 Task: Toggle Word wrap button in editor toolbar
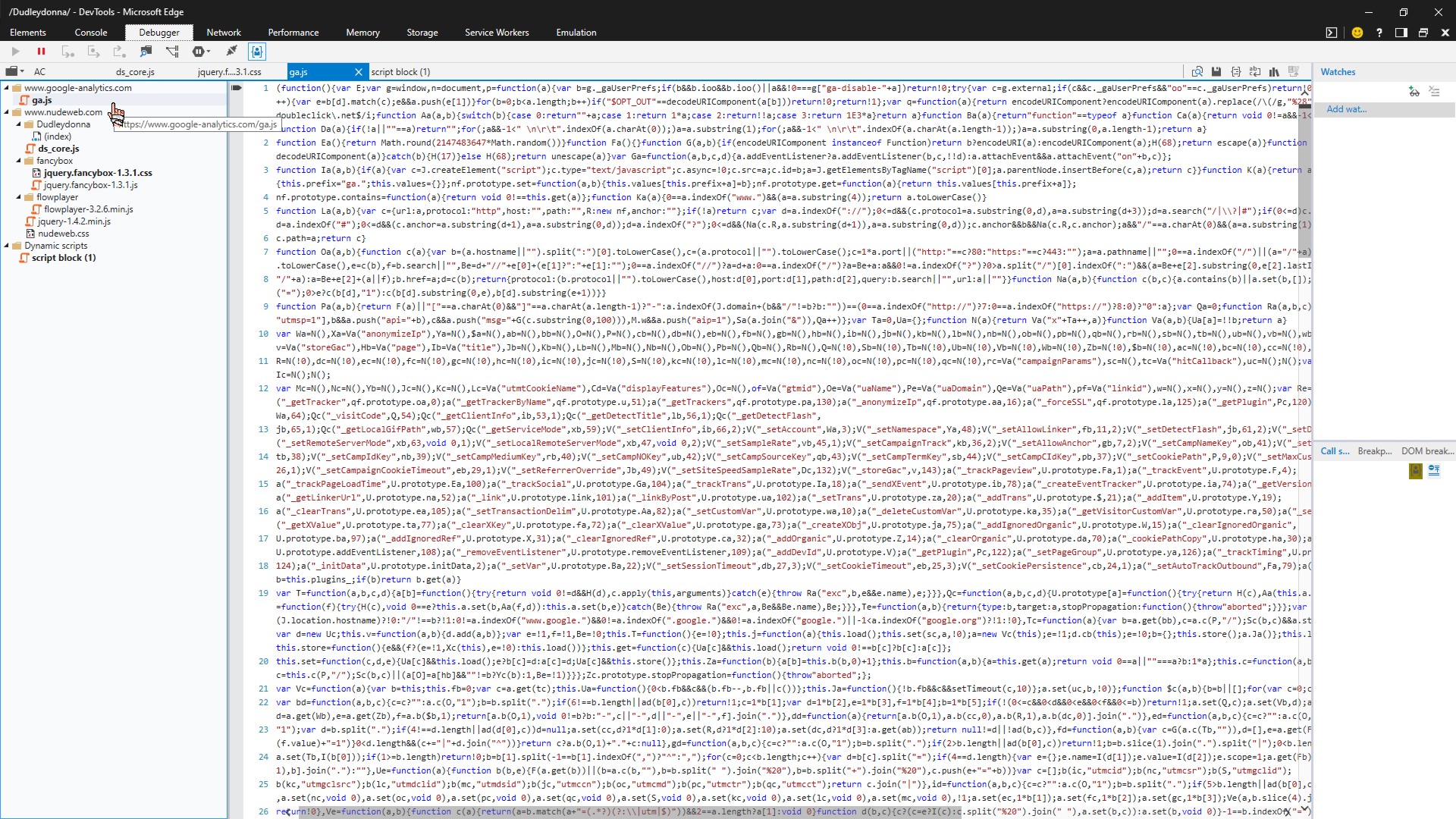click(x=1255, y=71)
